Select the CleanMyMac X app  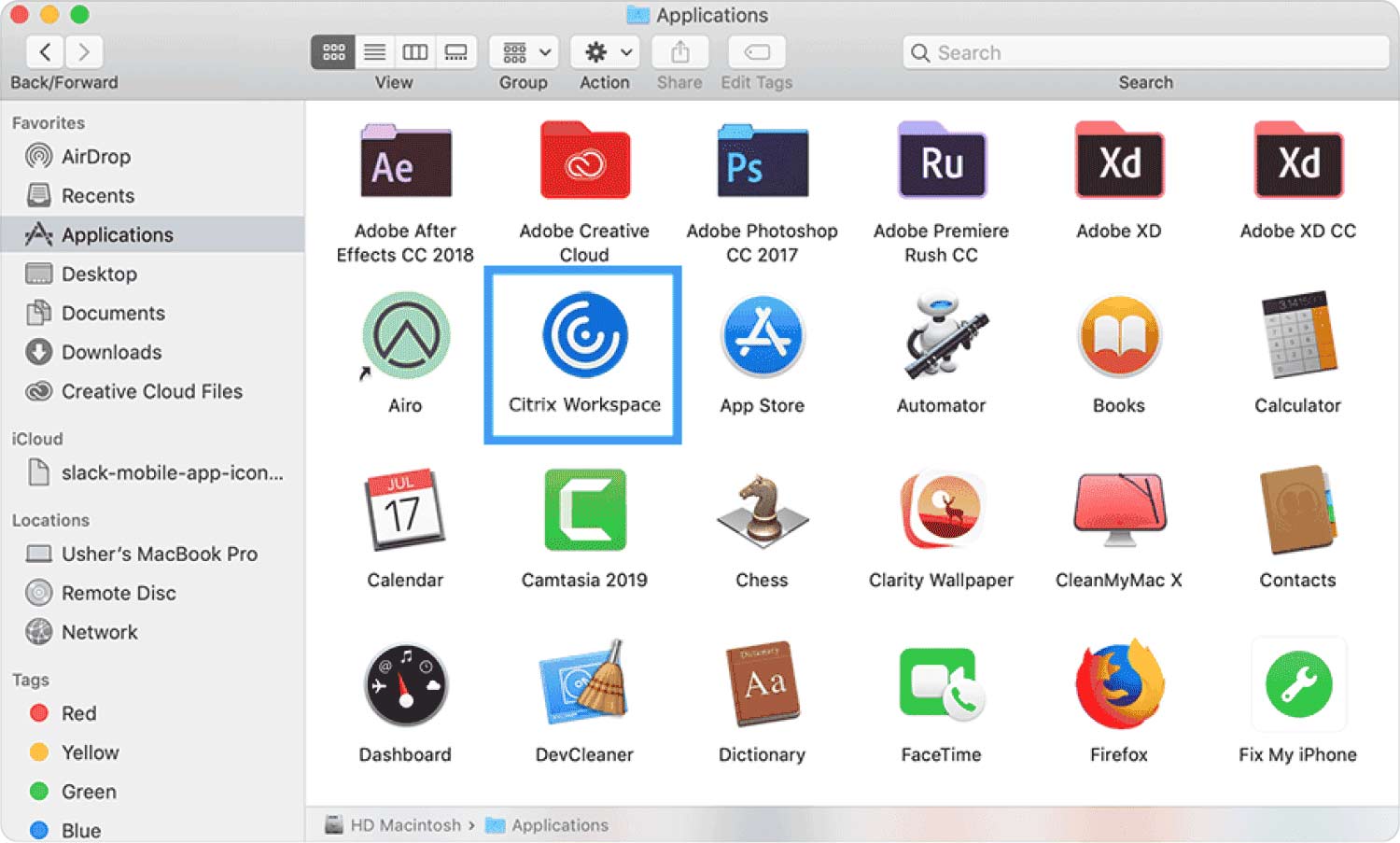[x=1119, y=510]
